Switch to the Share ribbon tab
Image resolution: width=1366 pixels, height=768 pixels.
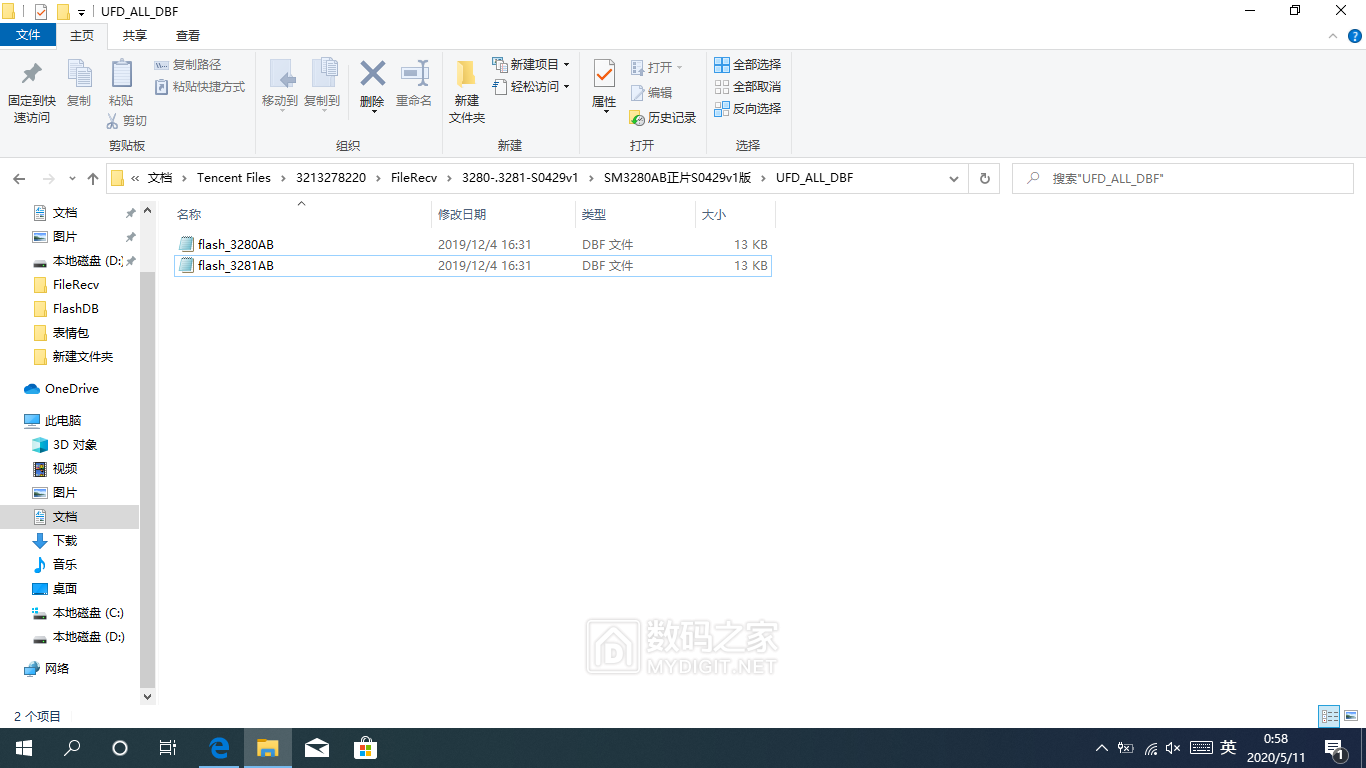tap(135, 35)
